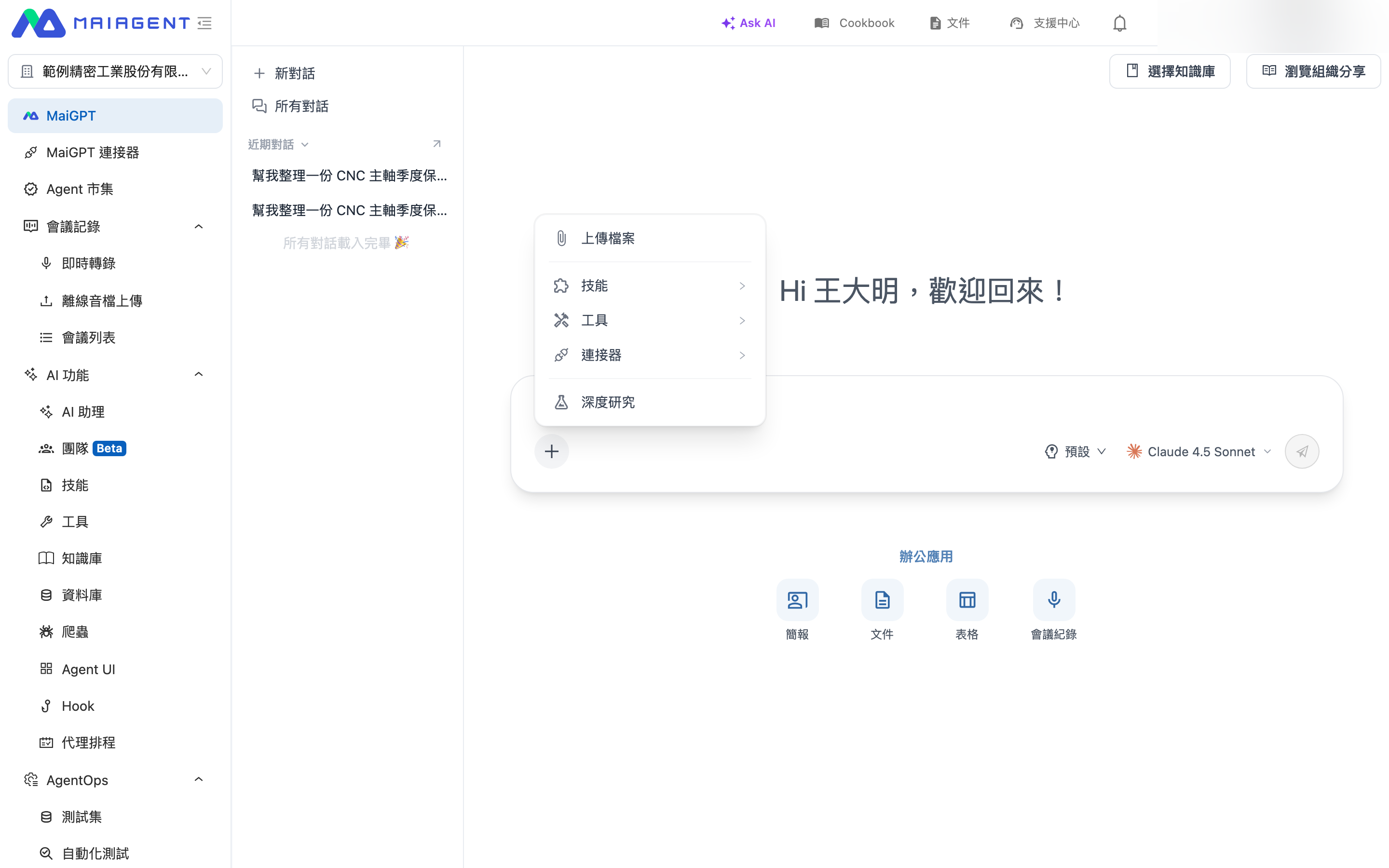Open 資料庫 database page

115,596
